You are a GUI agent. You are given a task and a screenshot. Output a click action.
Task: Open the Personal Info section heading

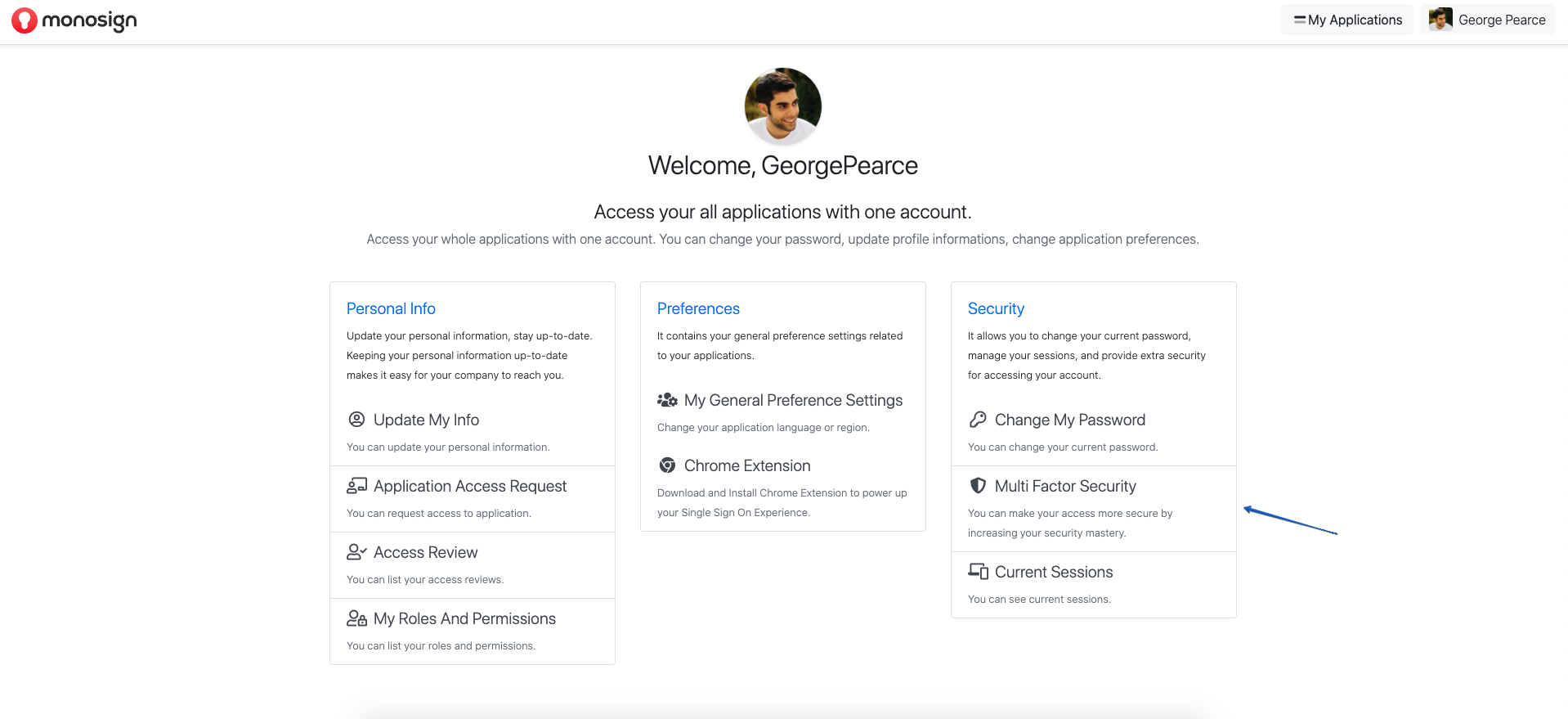[391, 308]
